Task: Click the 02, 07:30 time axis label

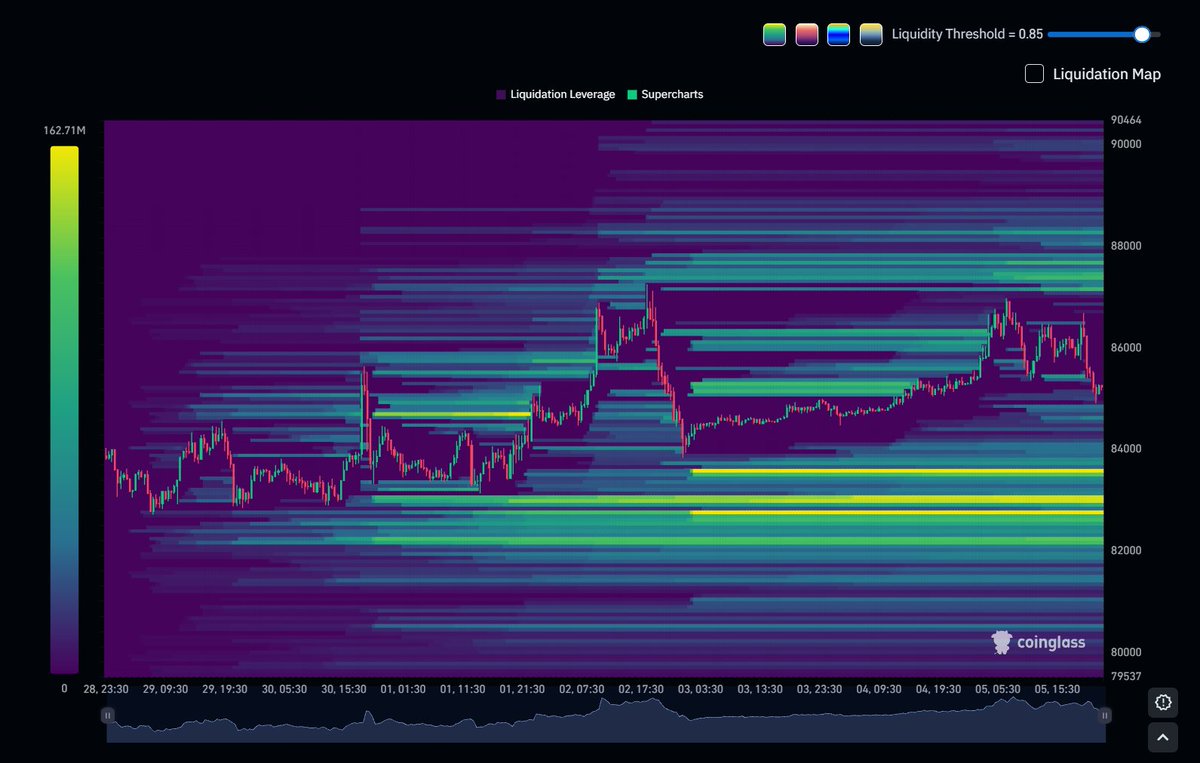Action: click(x=582, y=689)
